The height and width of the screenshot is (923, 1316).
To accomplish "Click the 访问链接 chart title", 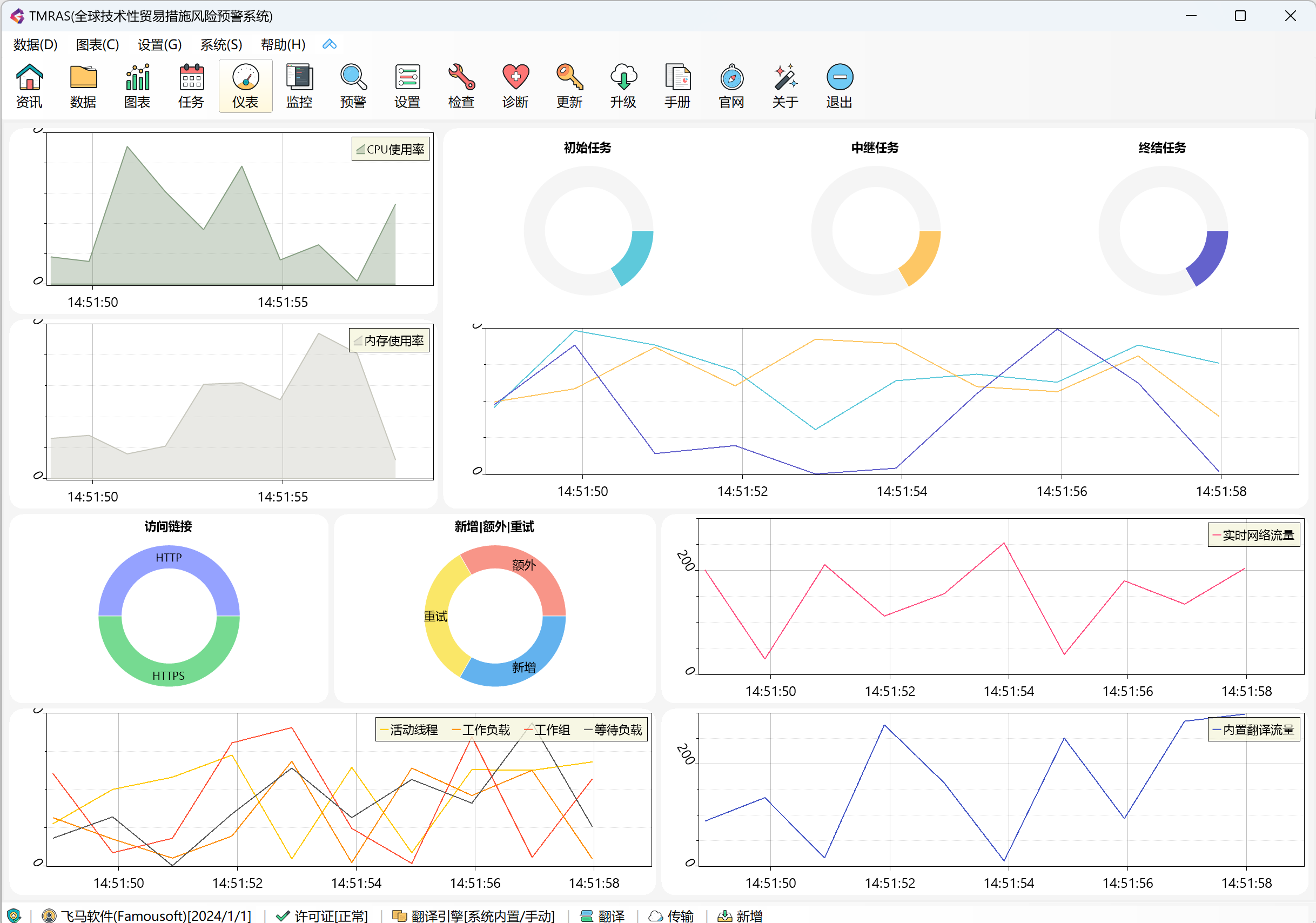I will (168, 527).
